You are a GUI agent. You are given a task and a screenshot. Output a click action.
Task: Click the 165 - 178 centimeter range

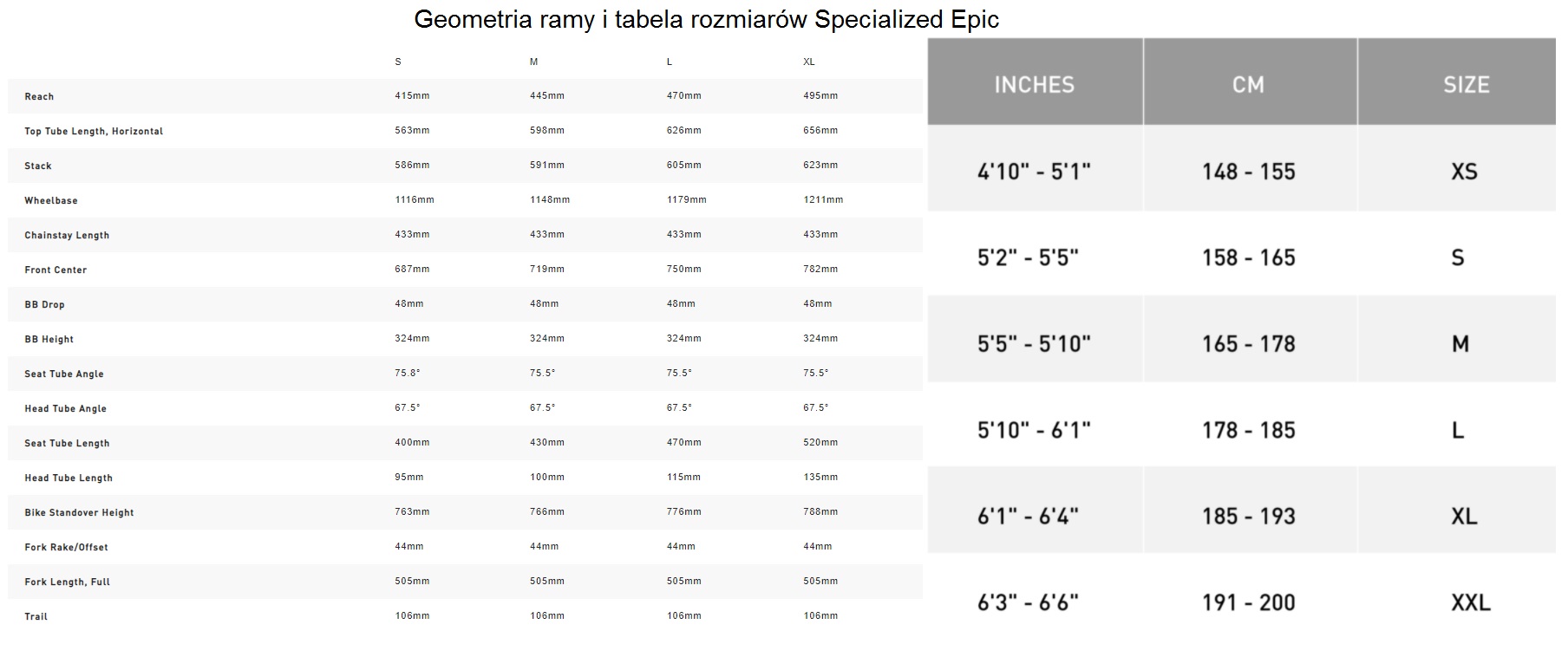coord(1249,344)
